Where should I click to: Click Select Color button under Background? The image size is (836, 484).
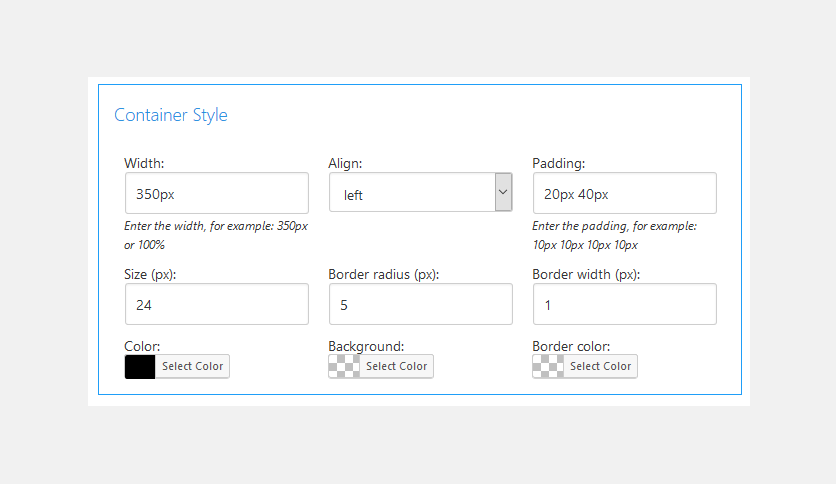tap(397, 367)
